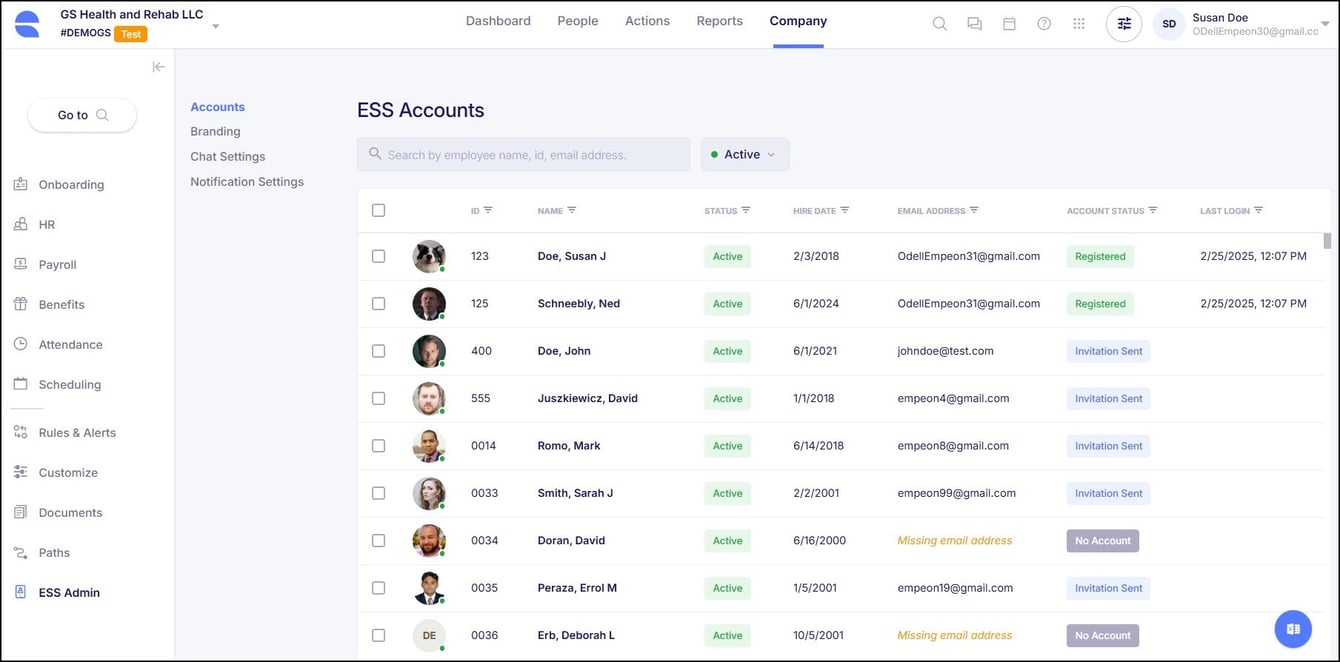Open the Scheduling calendar icon
1340x662 pixels.
(22, 384)
